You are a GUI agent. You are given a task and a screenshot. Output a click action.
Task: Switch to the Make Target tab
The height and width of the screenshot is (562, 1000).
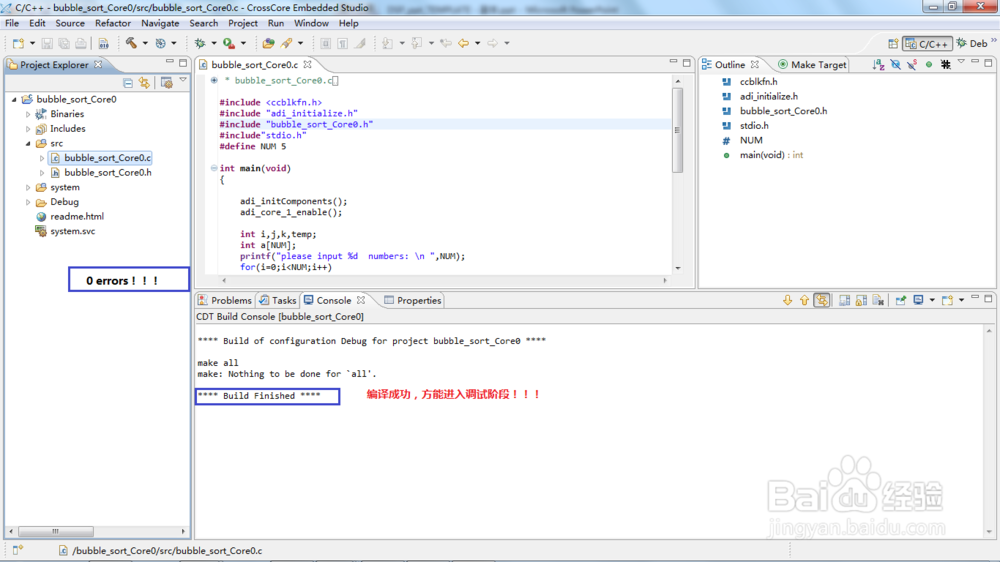point(812,64)
